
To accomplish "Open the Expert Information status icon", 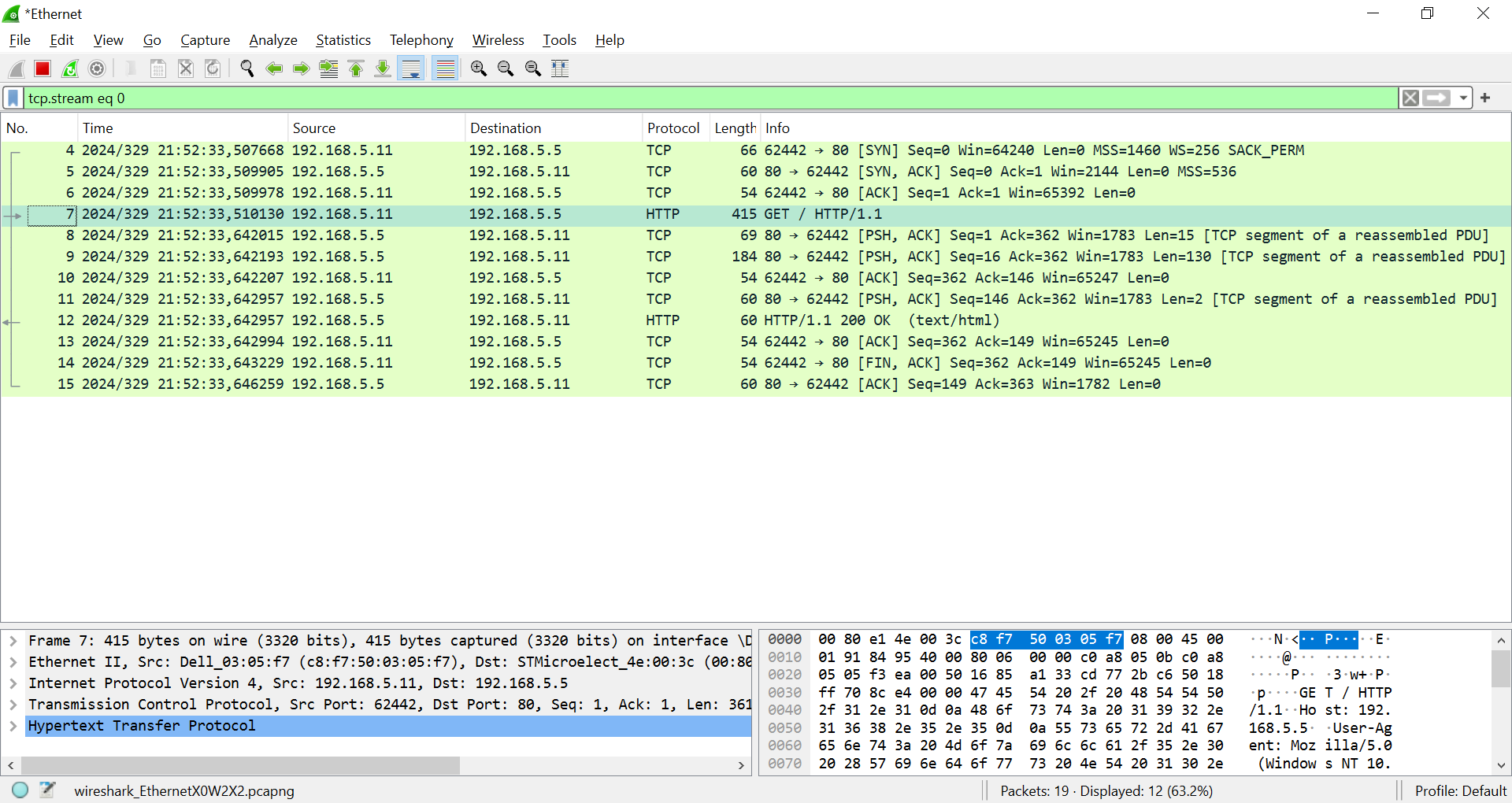I will coord(20,790).
